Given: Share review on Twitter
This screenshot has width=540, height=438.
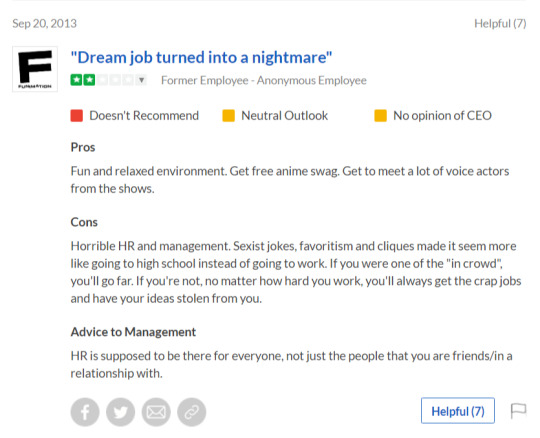Looking at the screenshot, I should coord(121,412).
